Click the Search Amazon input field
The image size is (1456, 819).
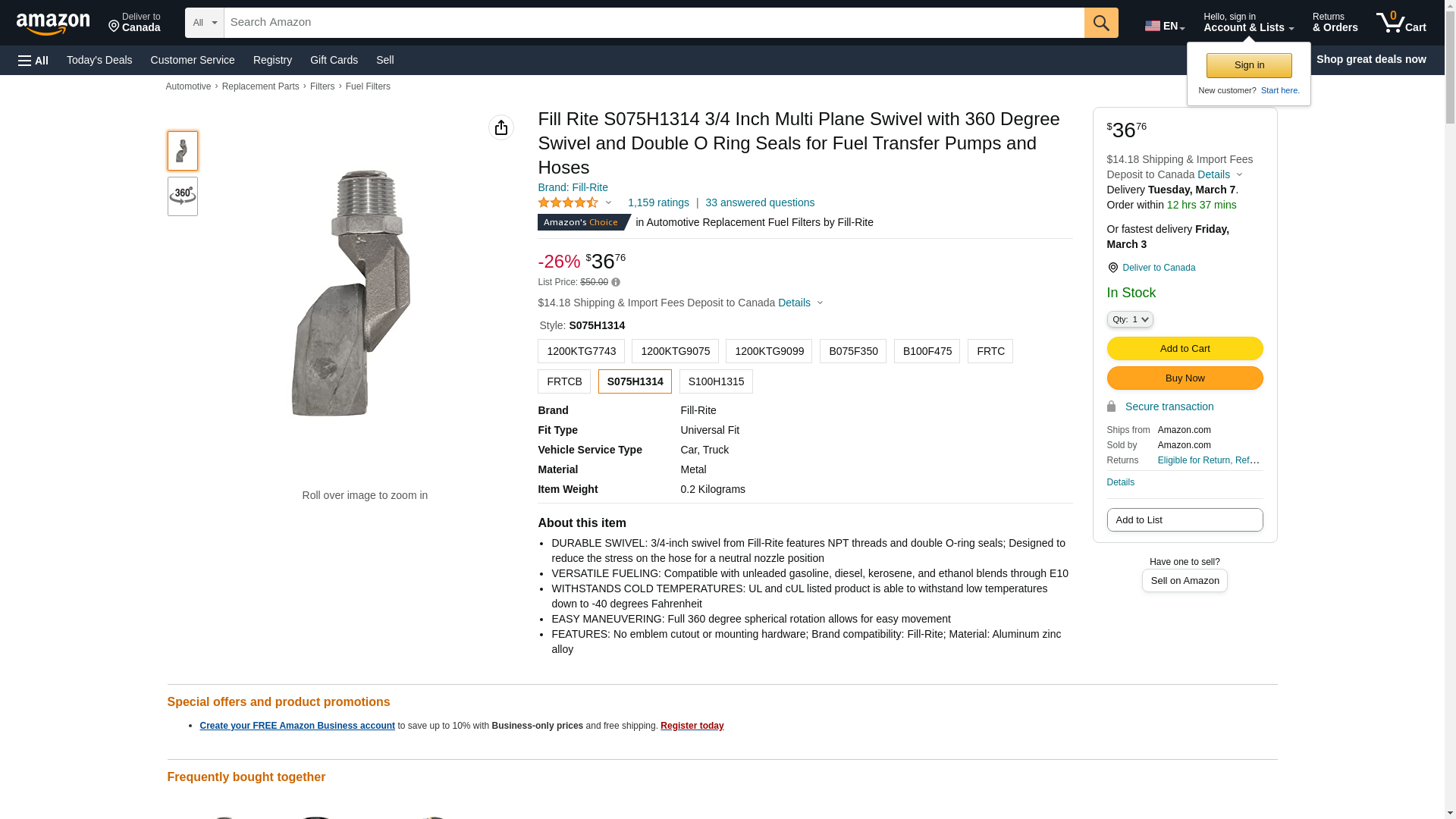(x=654, y=23)
